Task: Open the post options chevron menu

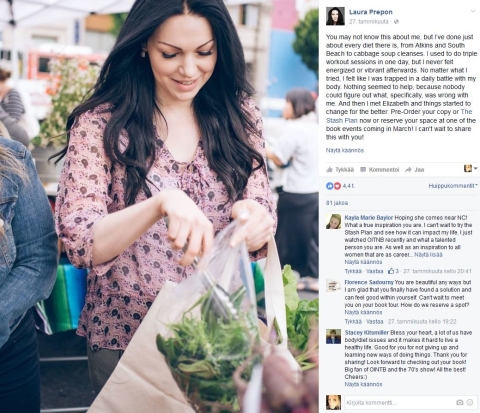Action: click(x=472, y=11)
